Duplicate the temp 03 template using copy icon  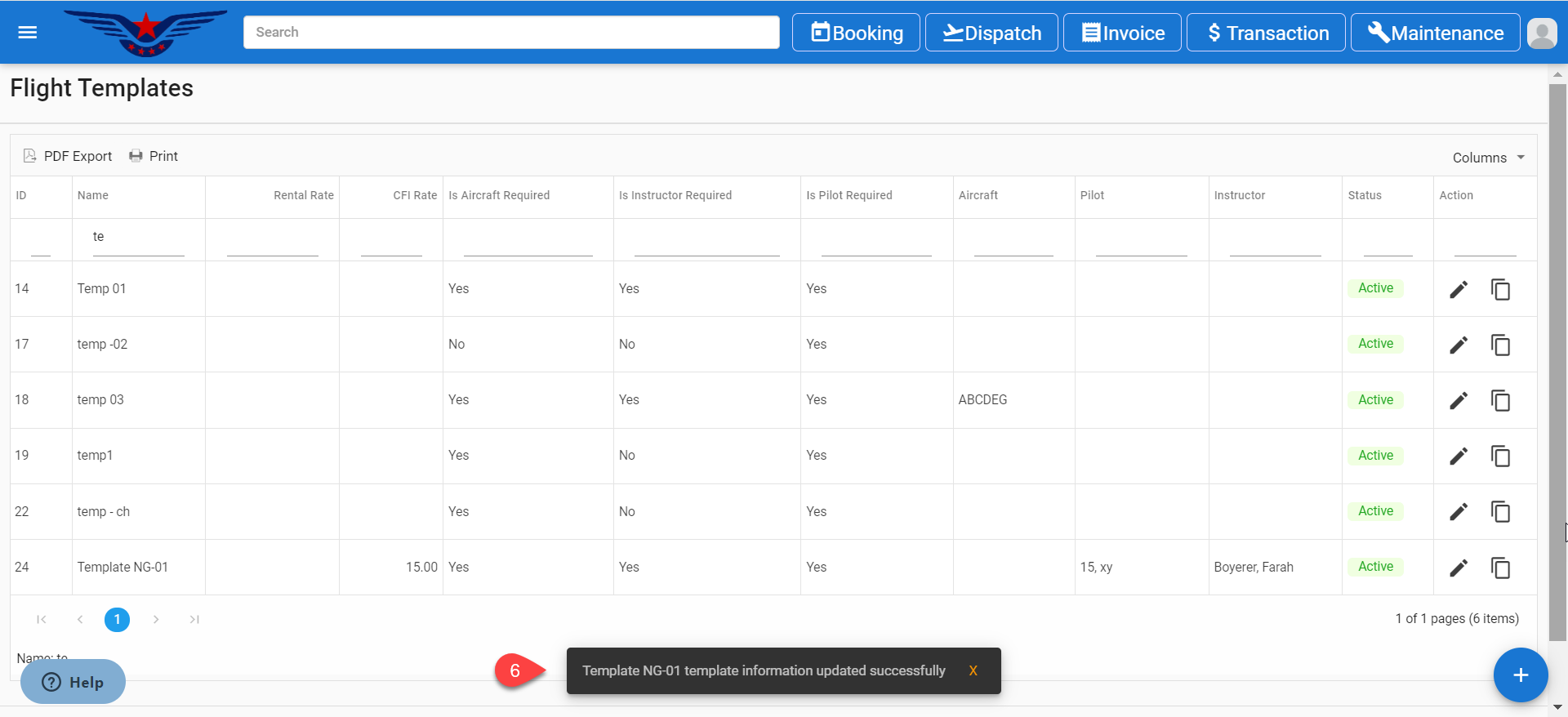pyautogui.click(x=1500, y=401)
